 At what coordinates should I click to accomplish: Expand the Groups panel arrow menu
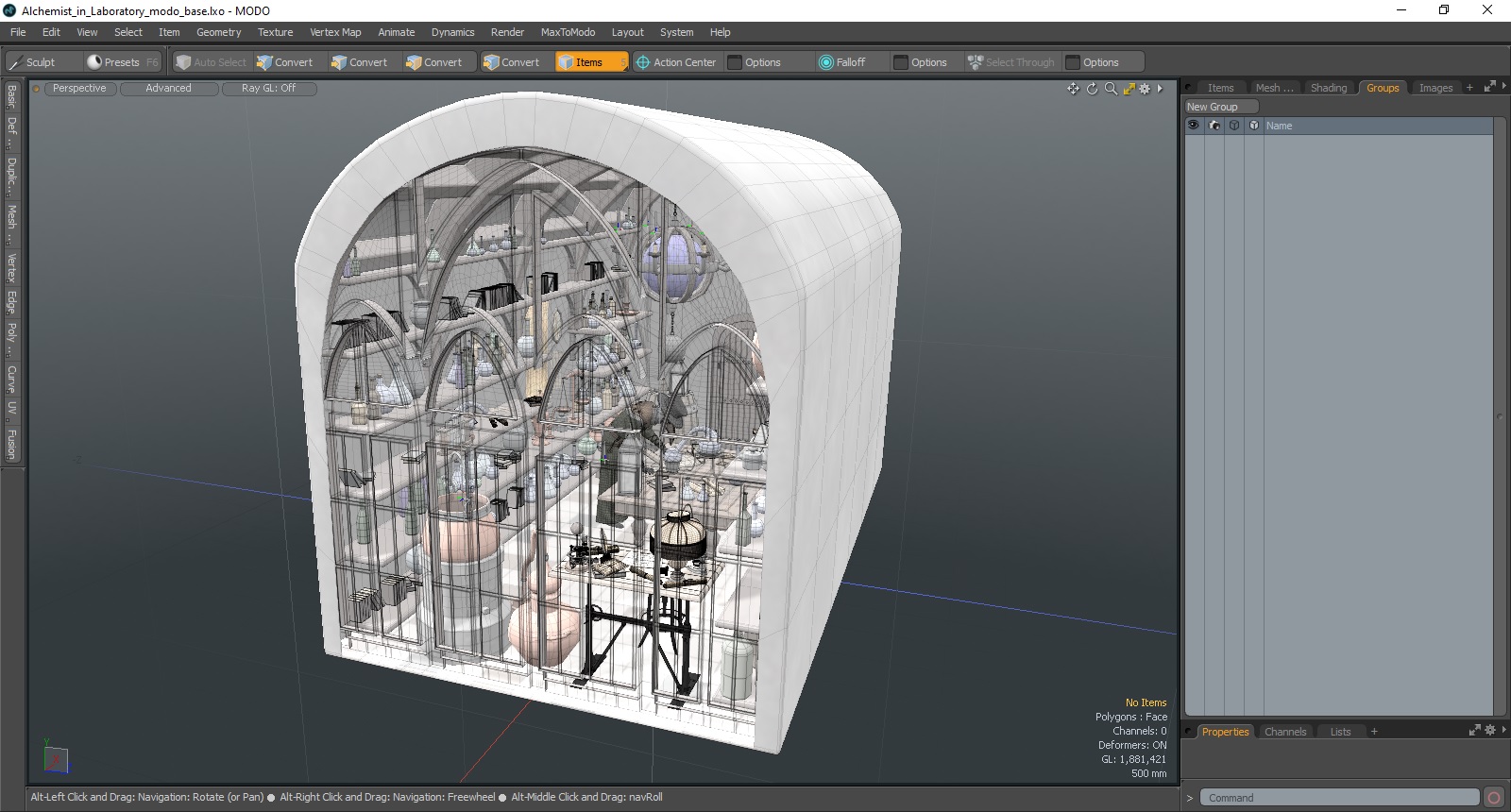pyautogui.click(x=1503, y=87)
